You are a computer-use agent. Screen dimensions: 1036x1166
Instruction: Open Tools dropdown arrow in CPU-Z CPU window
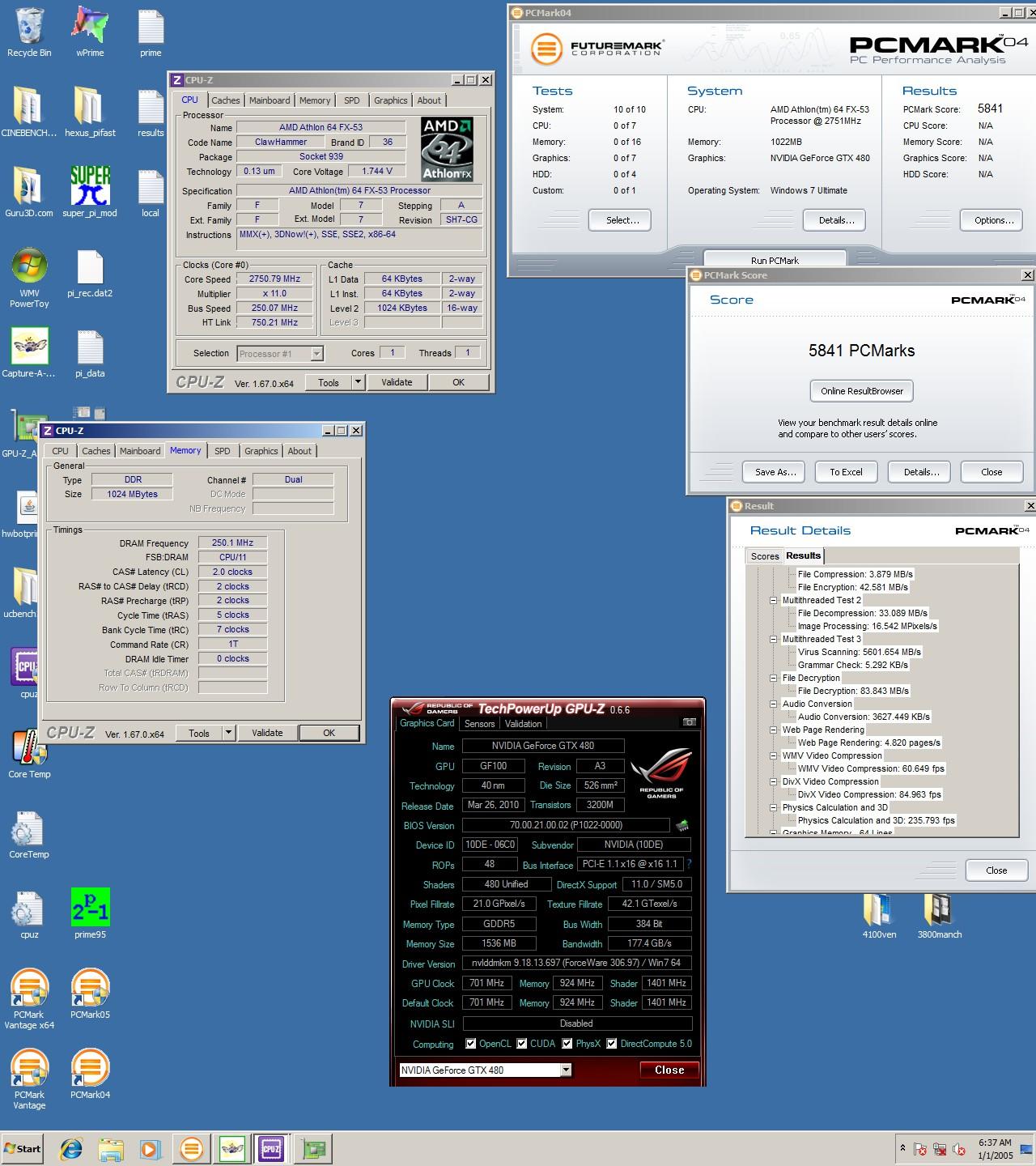pos(358,382)
